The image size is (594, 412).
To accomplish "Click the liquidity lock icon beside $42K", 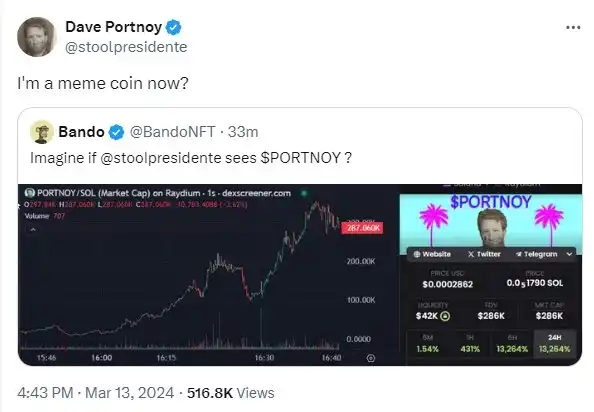I will point(446,316).
